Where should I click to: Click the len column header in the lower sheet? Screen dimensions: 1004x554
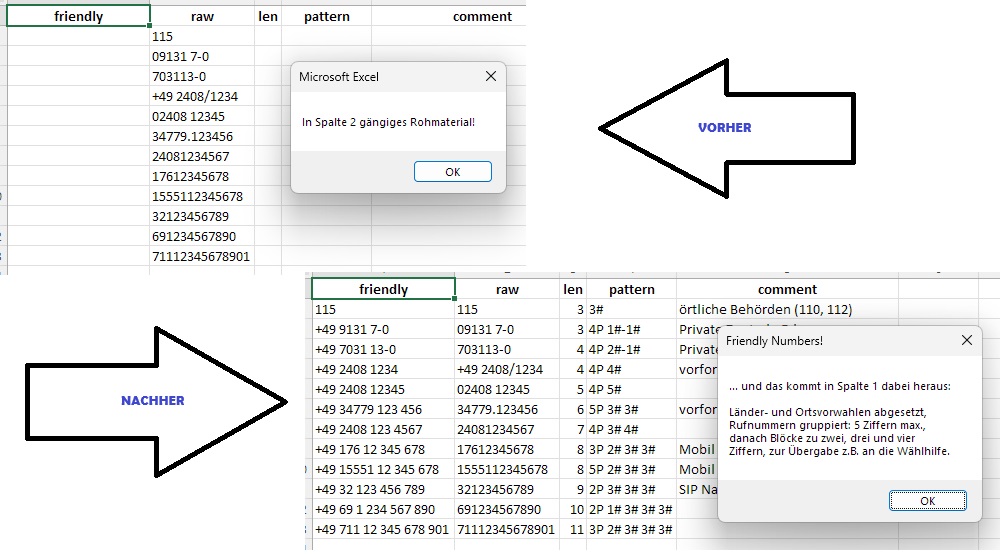[573, 289]
